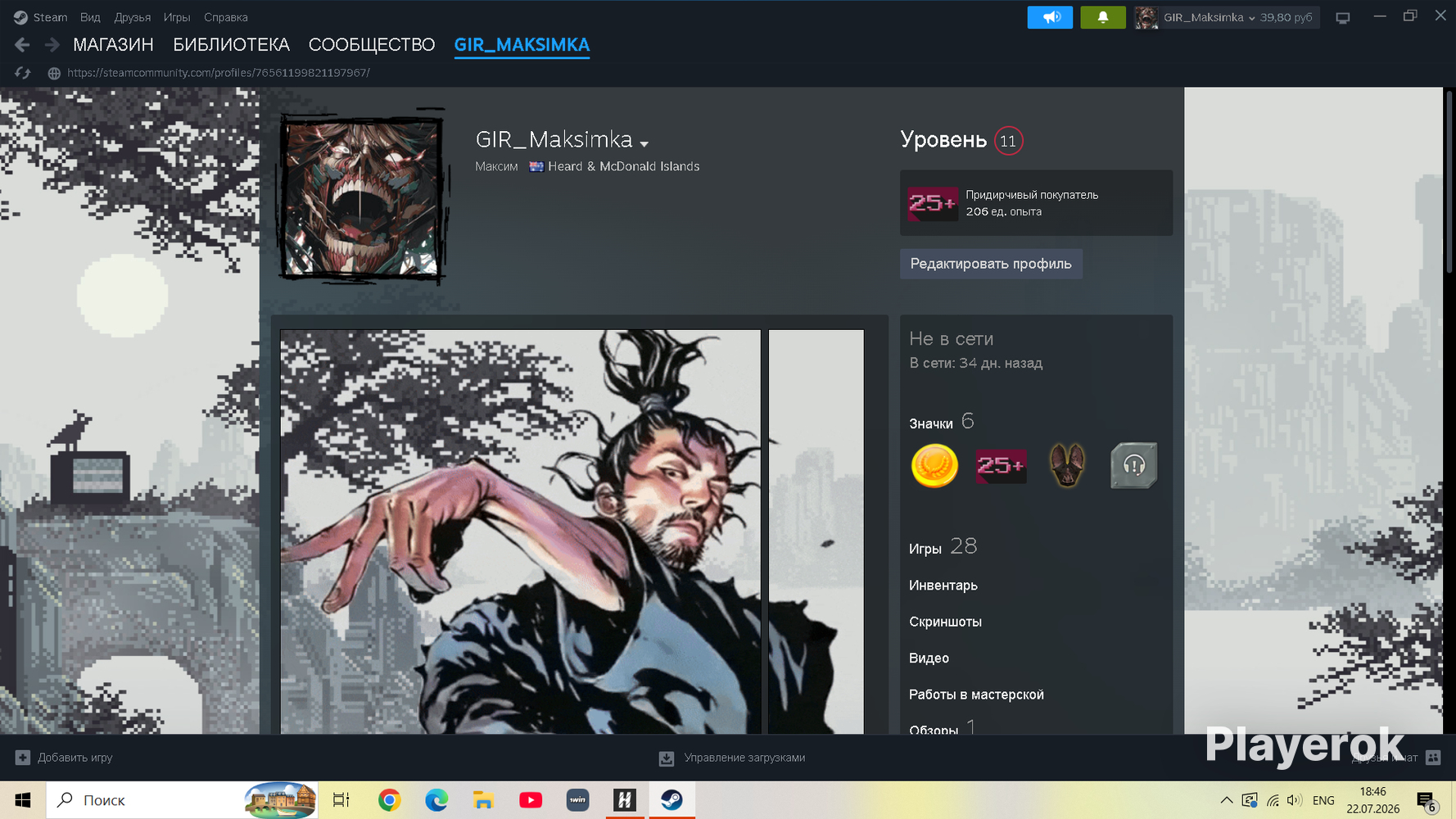Open the green notifications bell
The image size is (1456, 819).
pyautogui.click(x=1103, y=17)
